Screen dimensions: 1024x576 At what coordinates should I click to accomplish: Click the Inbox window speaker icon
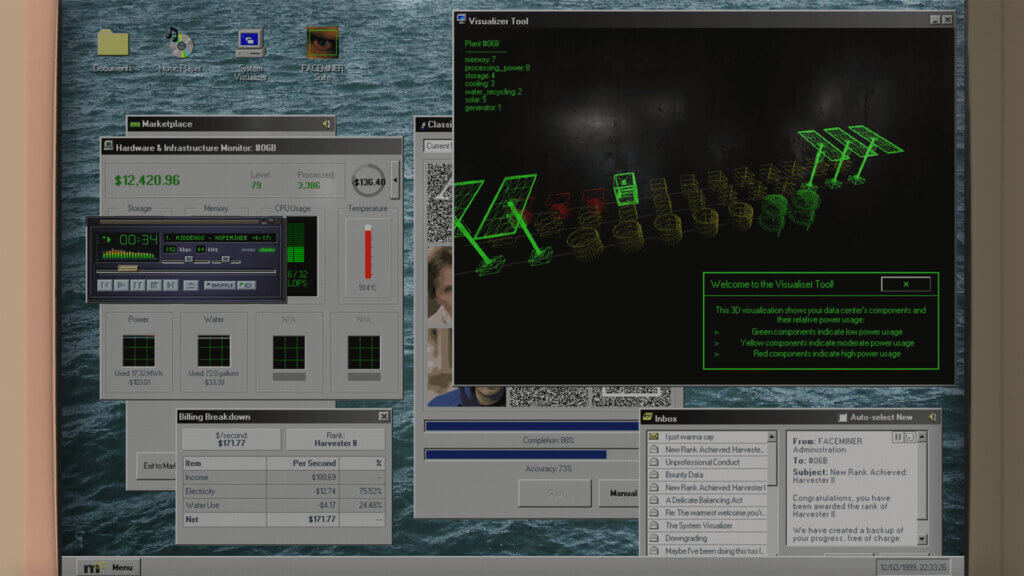pos(931,417)
